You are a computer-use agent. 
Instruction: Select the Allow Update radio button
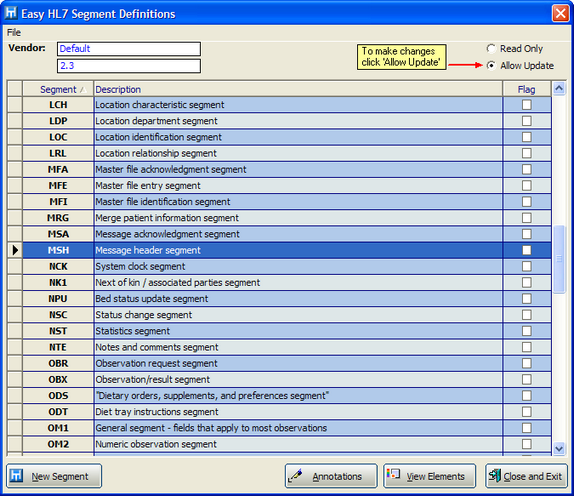[x=491, y=66]
